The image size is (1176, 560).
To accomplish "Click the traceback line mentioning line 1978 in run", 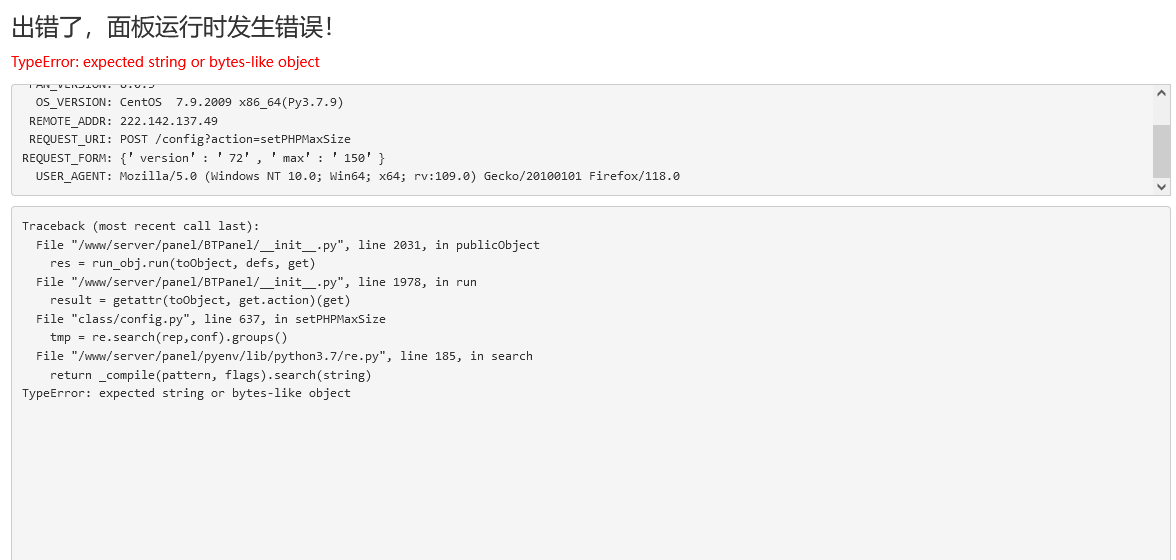I will click(256, 282).
